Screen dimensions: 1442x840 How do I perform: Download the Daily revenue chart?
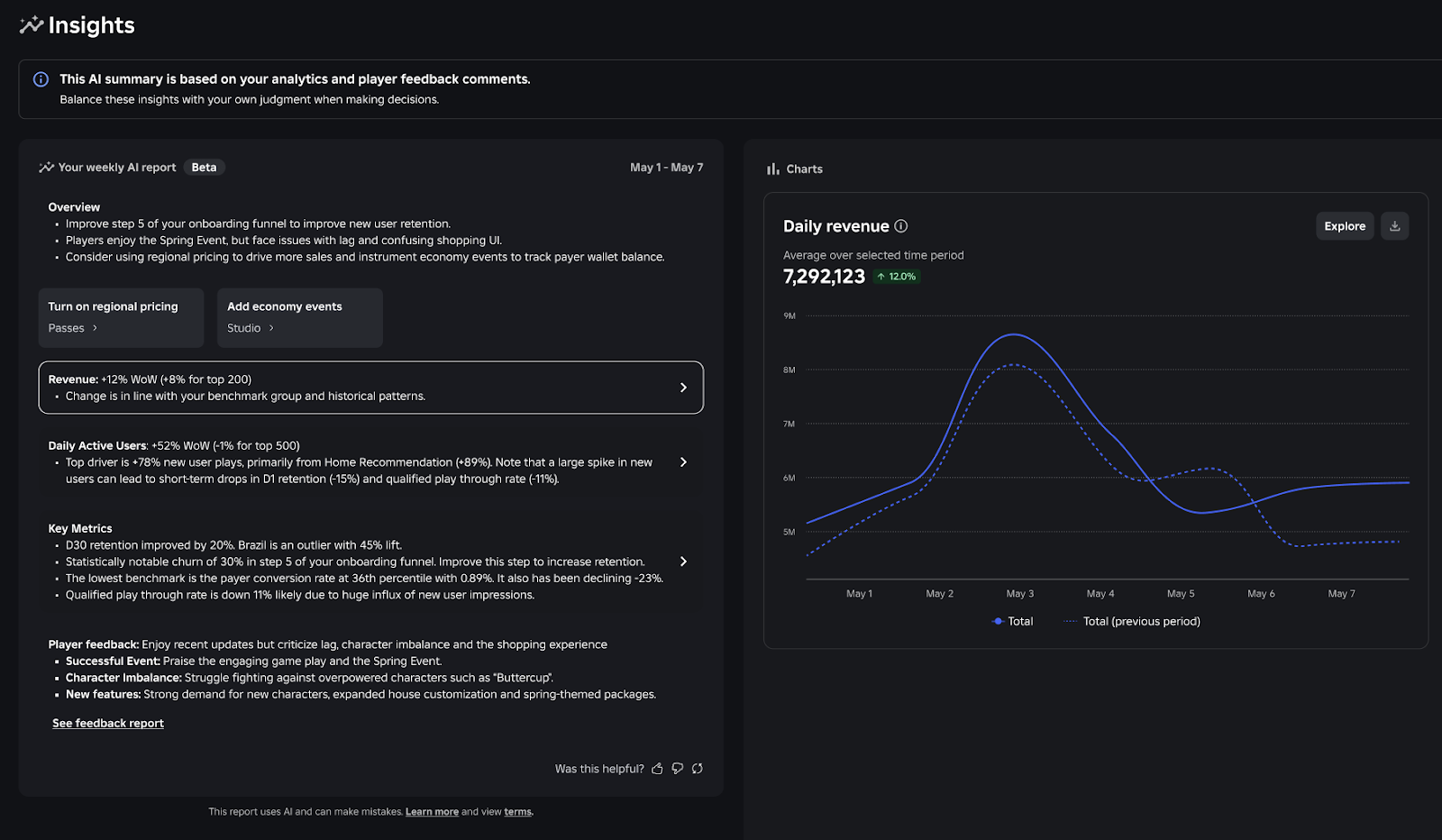click(x=1394, y=225)
